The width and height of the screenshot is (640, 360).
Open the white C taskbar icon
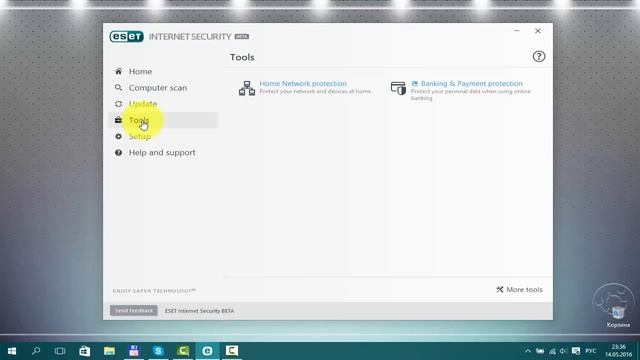pos(232,351)
